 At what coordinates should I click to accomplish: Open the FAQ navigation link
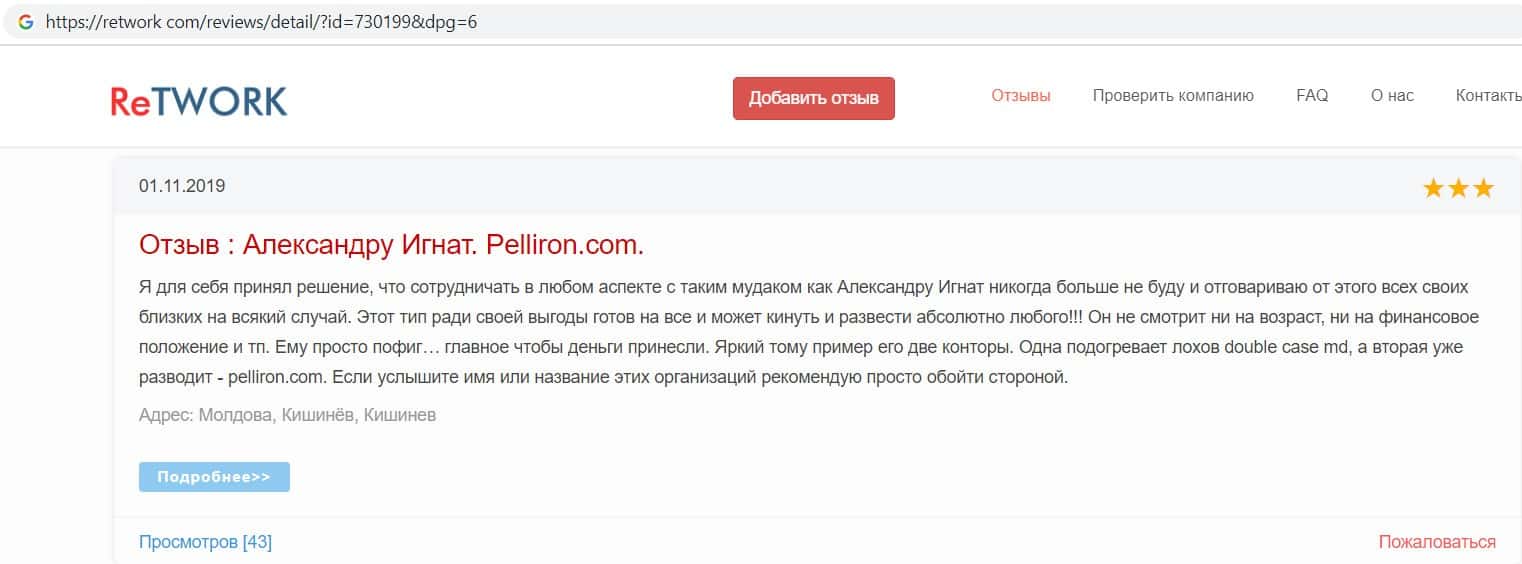[1311, 96]
